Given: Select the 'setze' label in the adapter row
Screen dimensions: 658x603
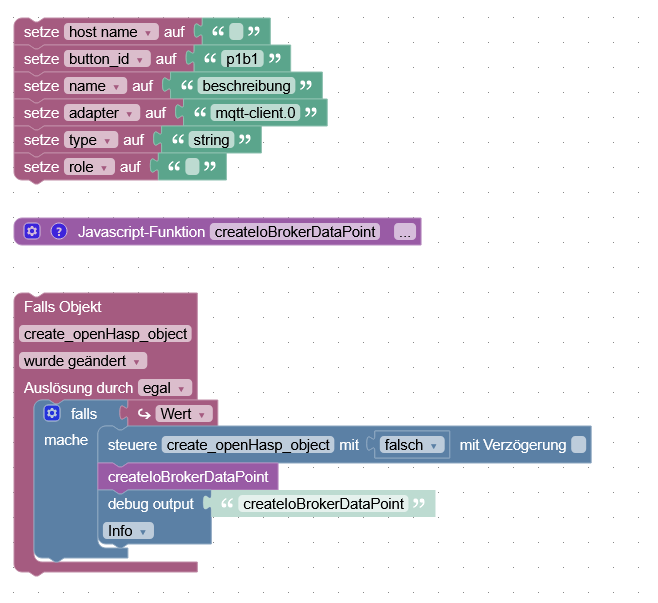Looking at the screenshot, I should 42,112.
